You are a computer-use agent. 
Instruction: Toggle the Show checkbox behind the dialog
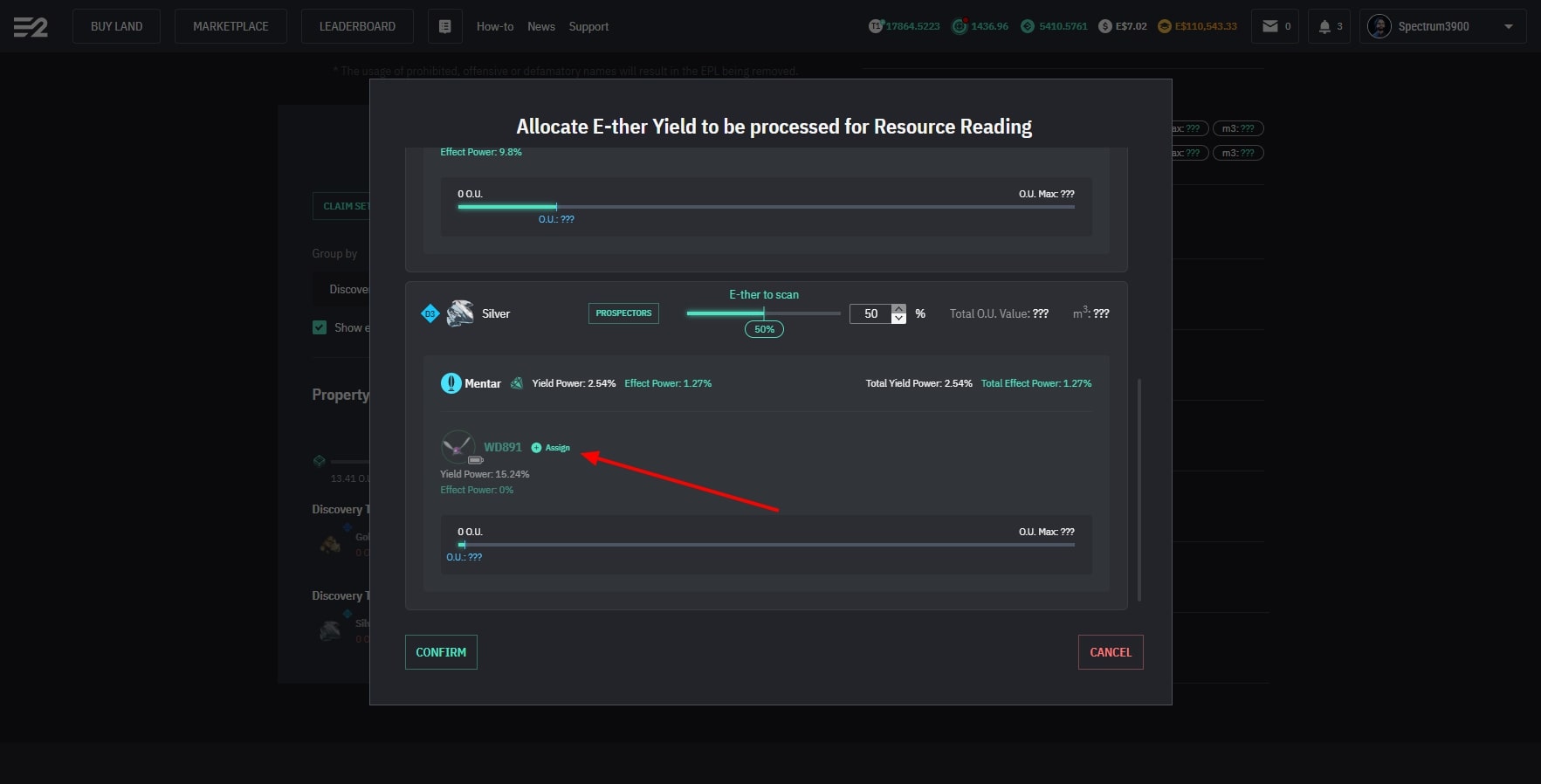point(320,327)
